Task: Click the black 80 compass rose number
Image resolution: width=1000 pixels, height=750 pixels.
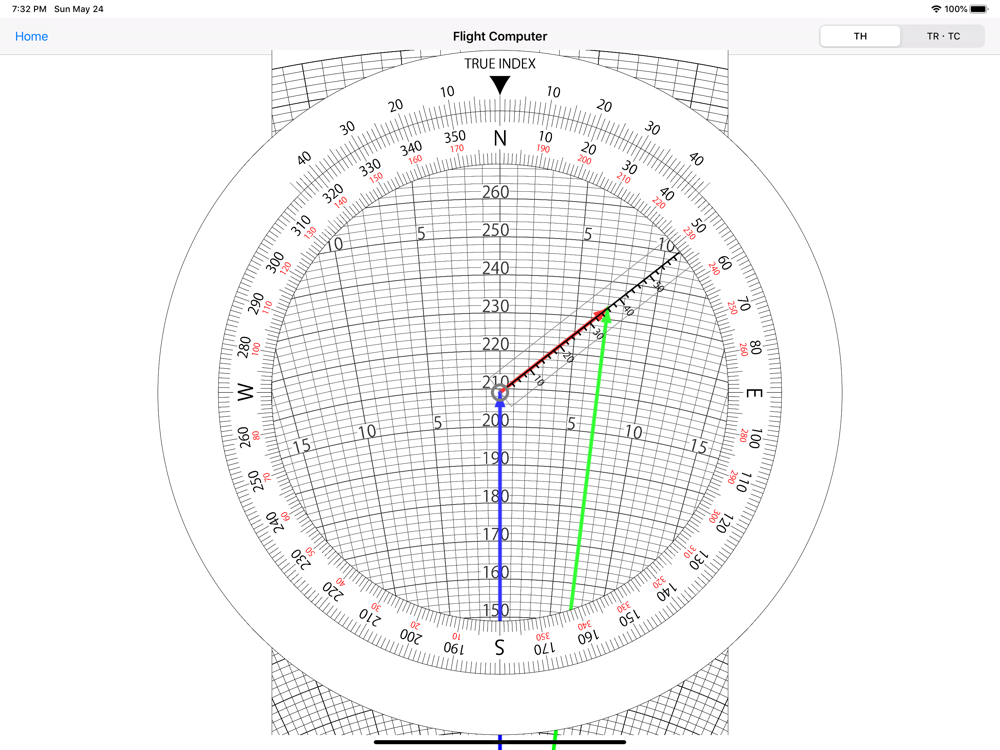Action: pos(756,348)
